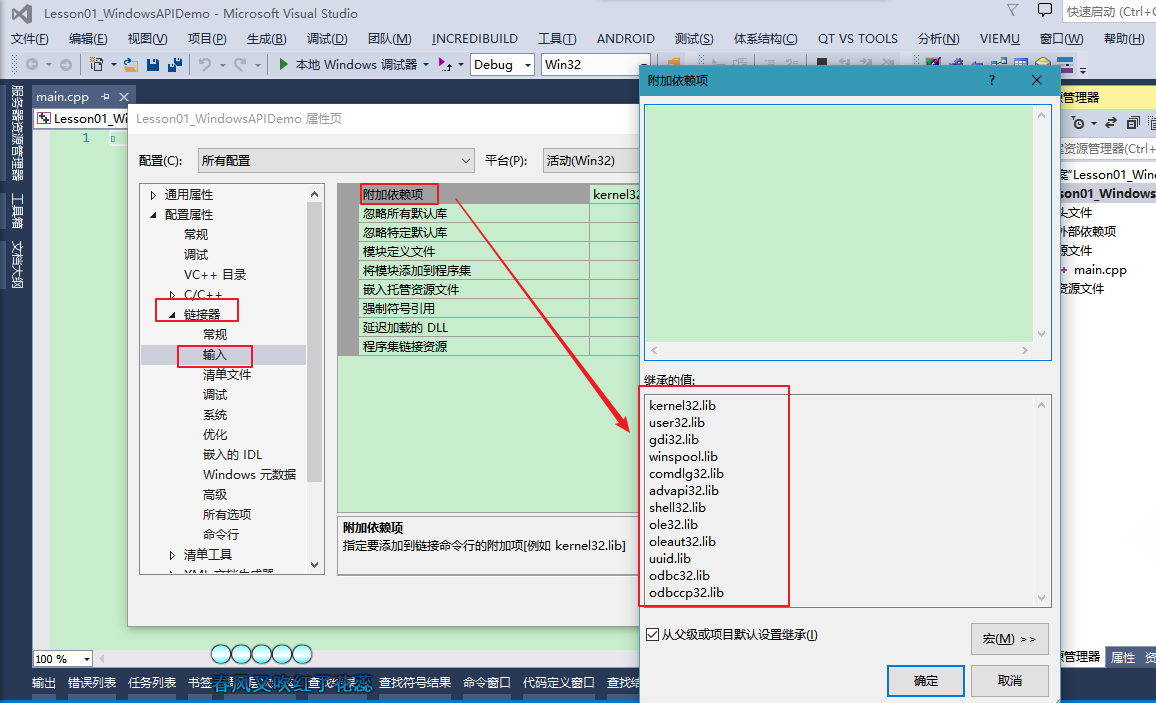
Task: Click the Undo icon
Action: (x=207, y=64)
